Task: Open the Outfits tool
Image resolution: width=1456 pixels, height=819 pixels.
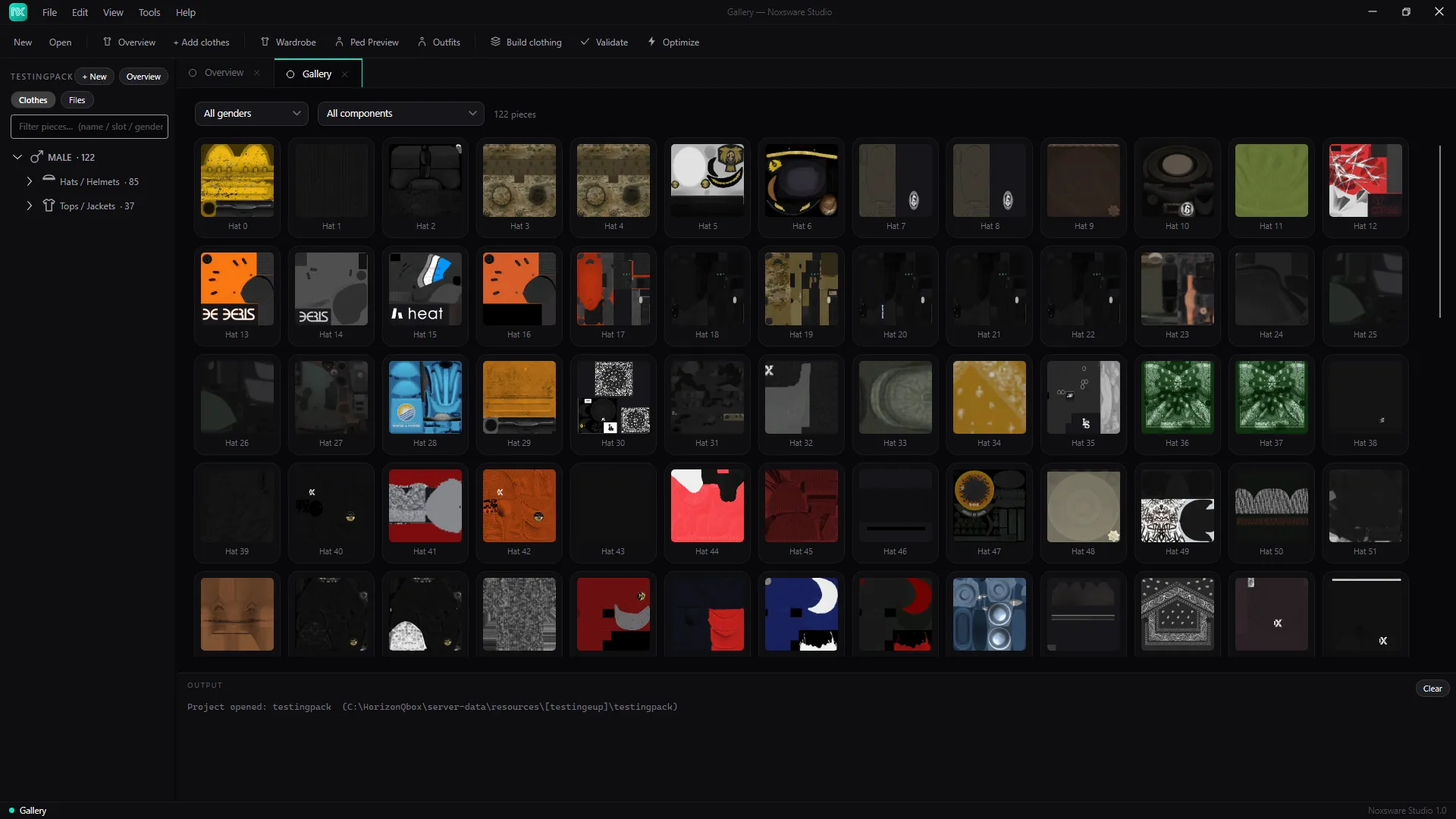Action: pos(439,42)
